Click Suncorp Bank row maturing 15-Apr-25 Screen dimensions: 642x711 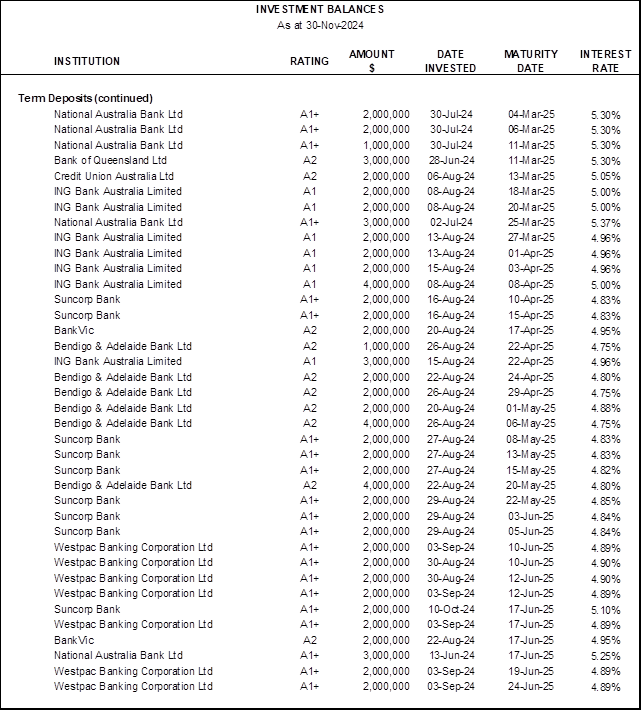click(87, 316)
